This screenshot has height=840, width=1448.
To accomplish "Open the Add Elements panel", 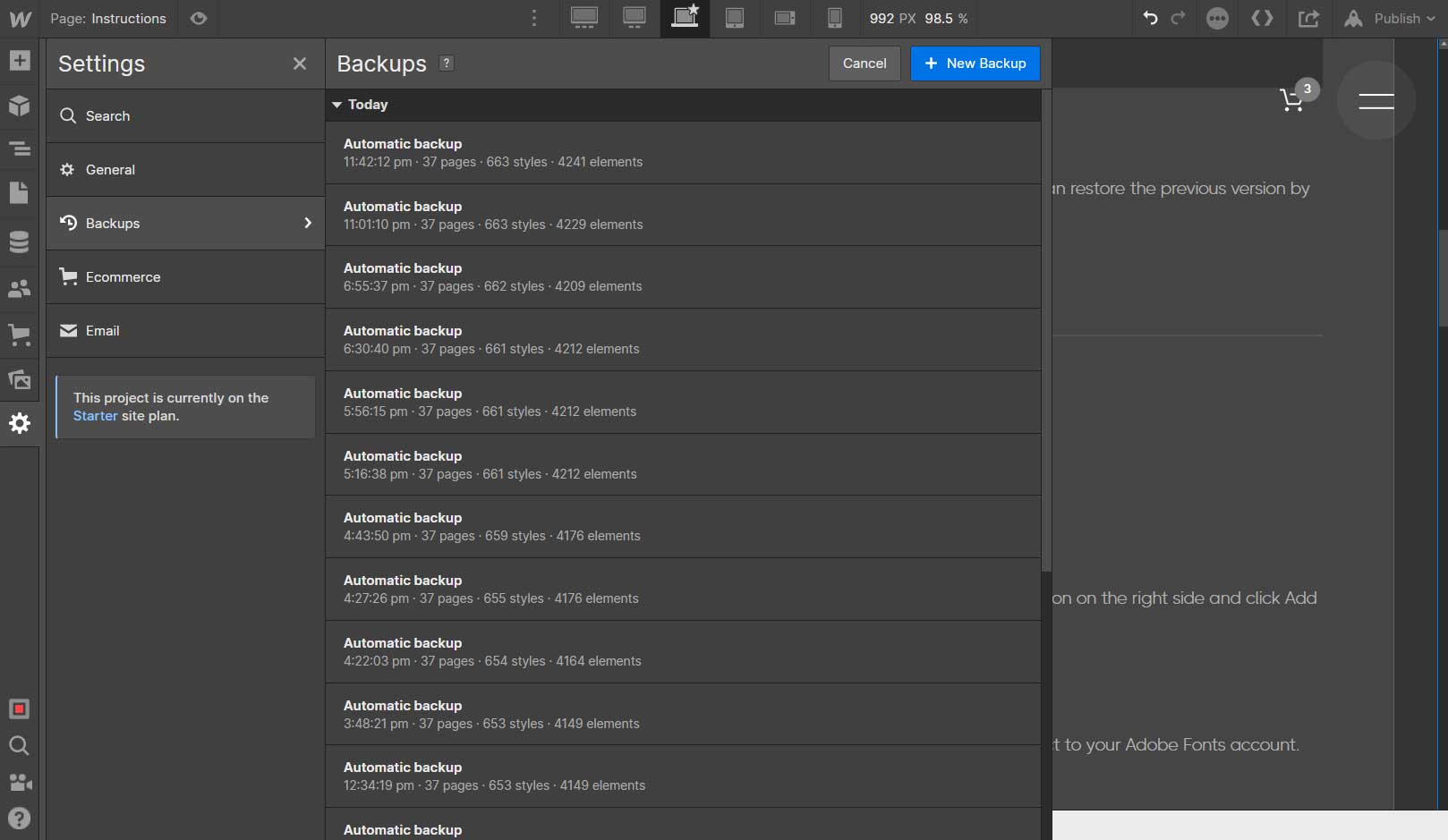I will 19,60.
